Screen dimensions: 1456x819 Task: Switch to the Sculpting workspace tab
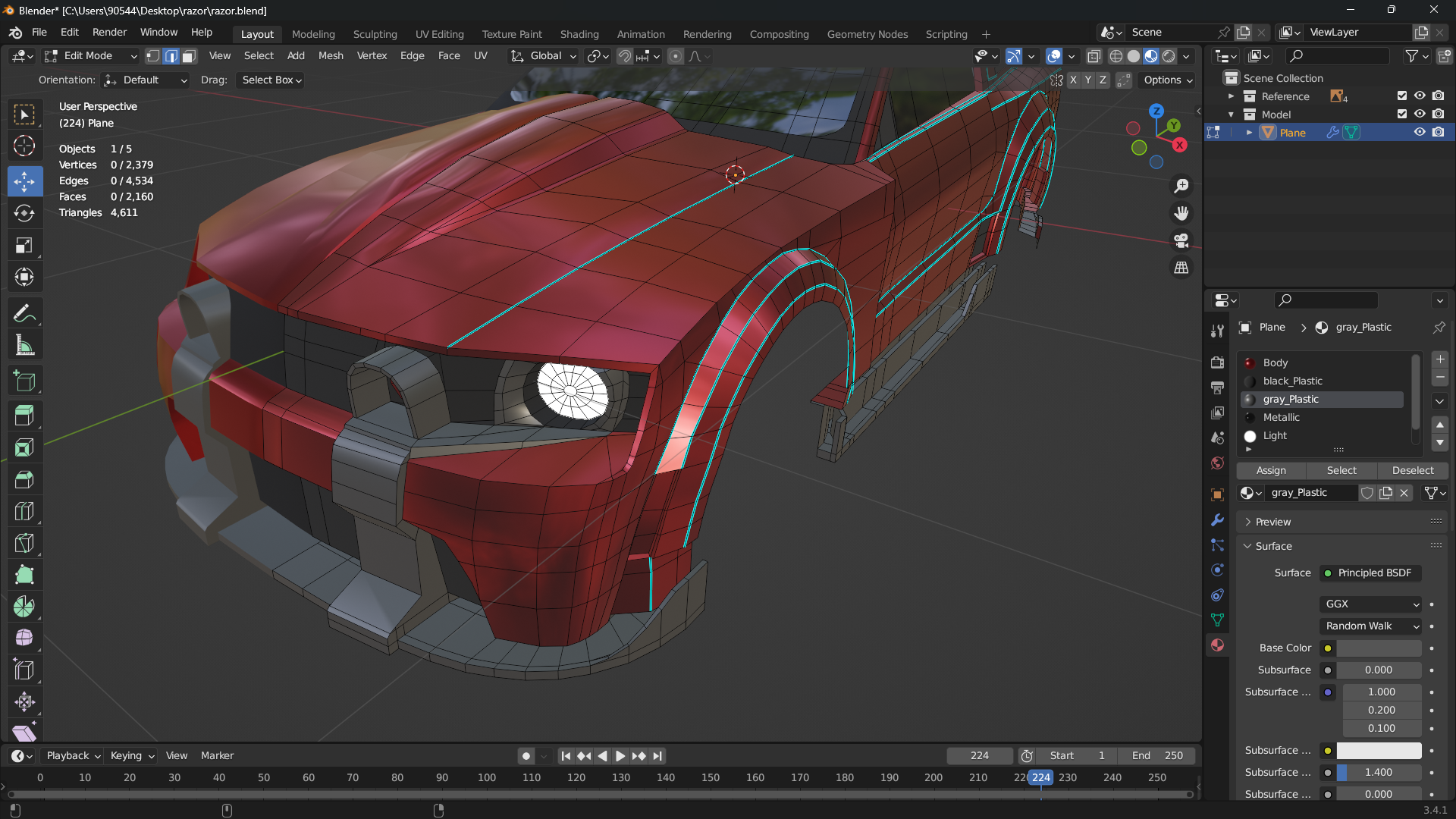(x=375, y=34)
